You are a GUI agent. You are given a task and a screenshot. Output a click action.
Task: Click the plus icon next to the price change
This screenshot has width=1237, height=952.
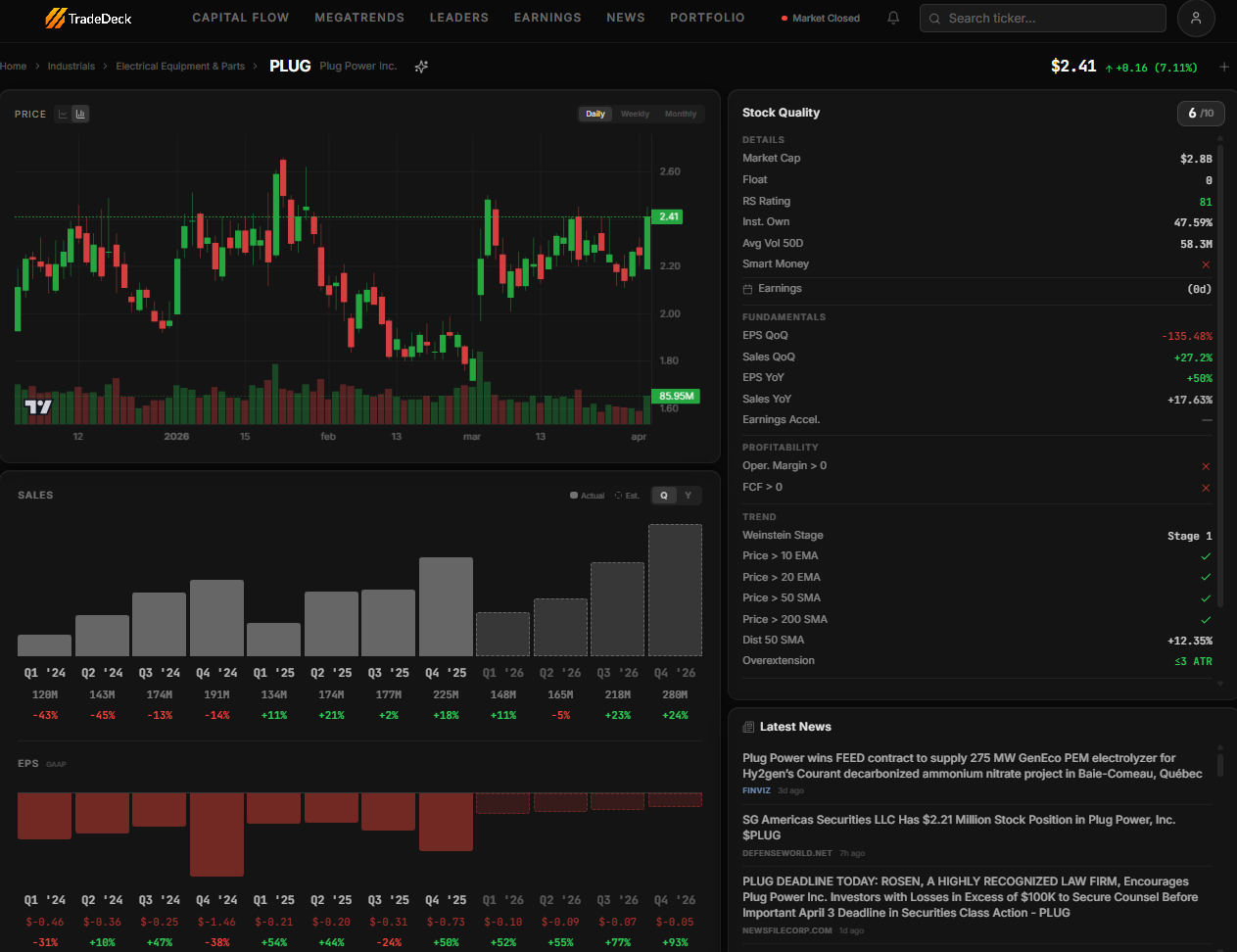click(1224, 67)
